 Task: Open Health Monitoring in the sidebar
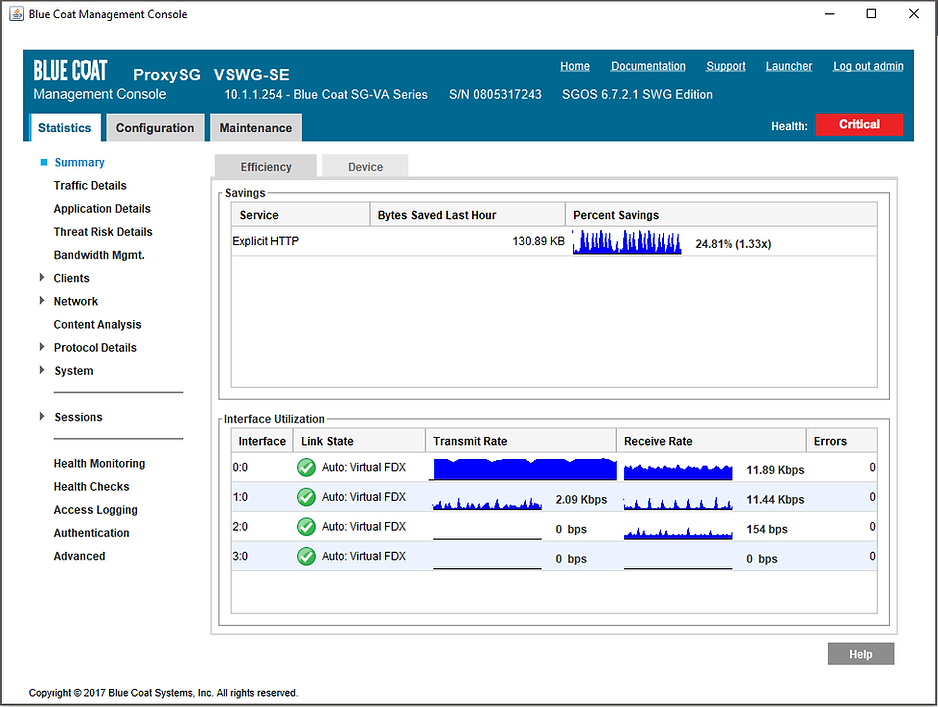pyautogui.click(x=99, y=464)
